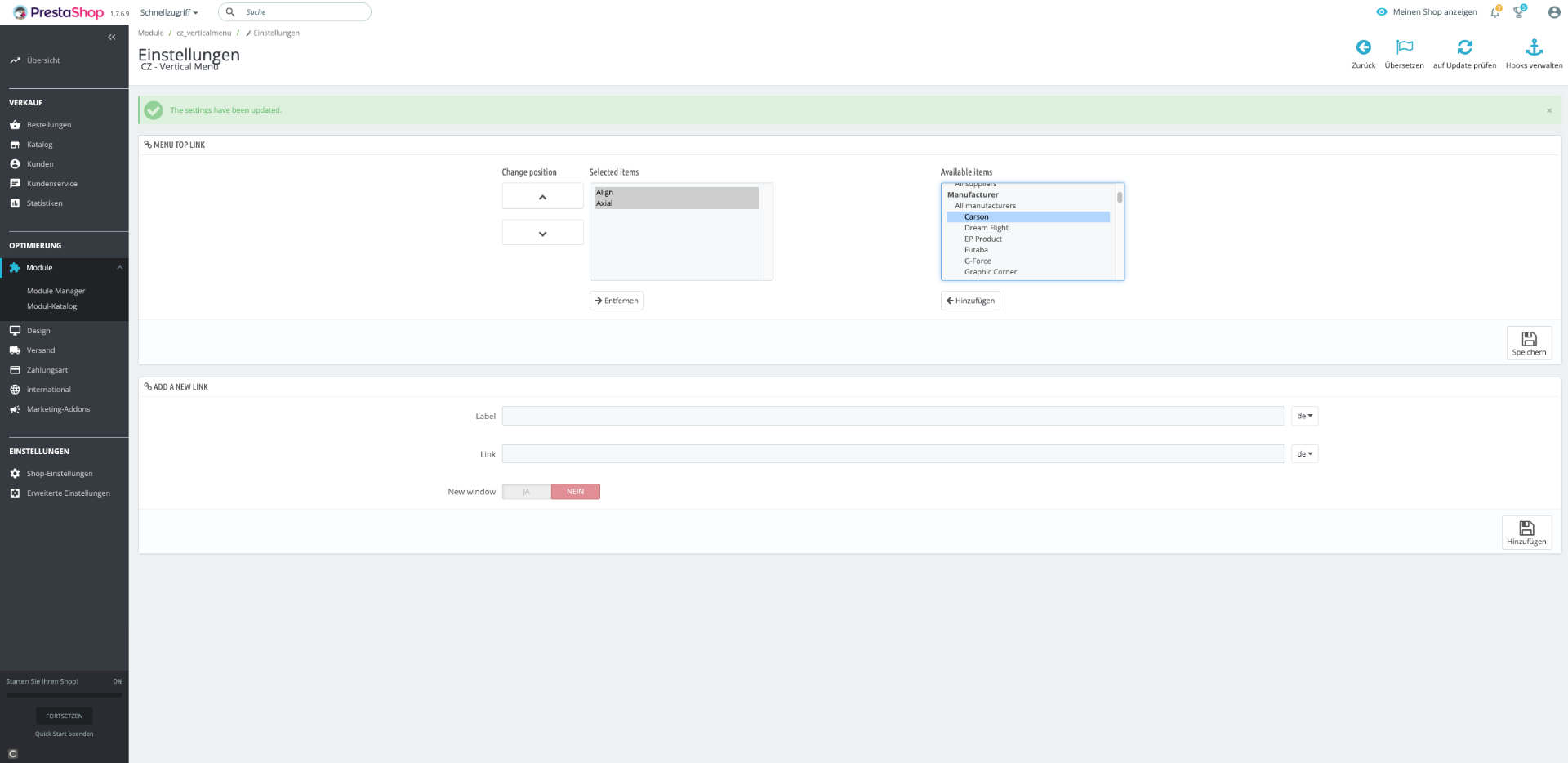Select Graphic Corner in Available items
Screen dimensions: 1568x763
pos(1028,272)
